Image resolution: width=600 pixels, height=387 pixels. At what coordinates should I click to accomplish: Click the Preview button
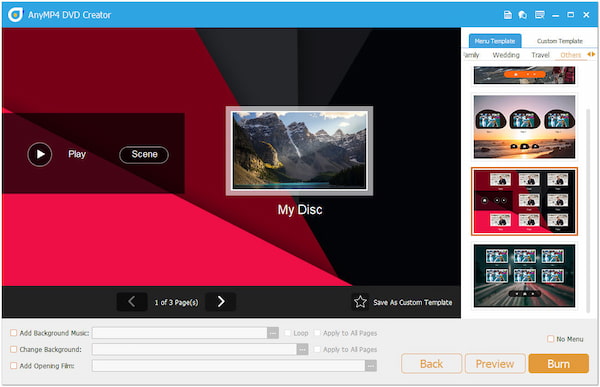point(494,364)
